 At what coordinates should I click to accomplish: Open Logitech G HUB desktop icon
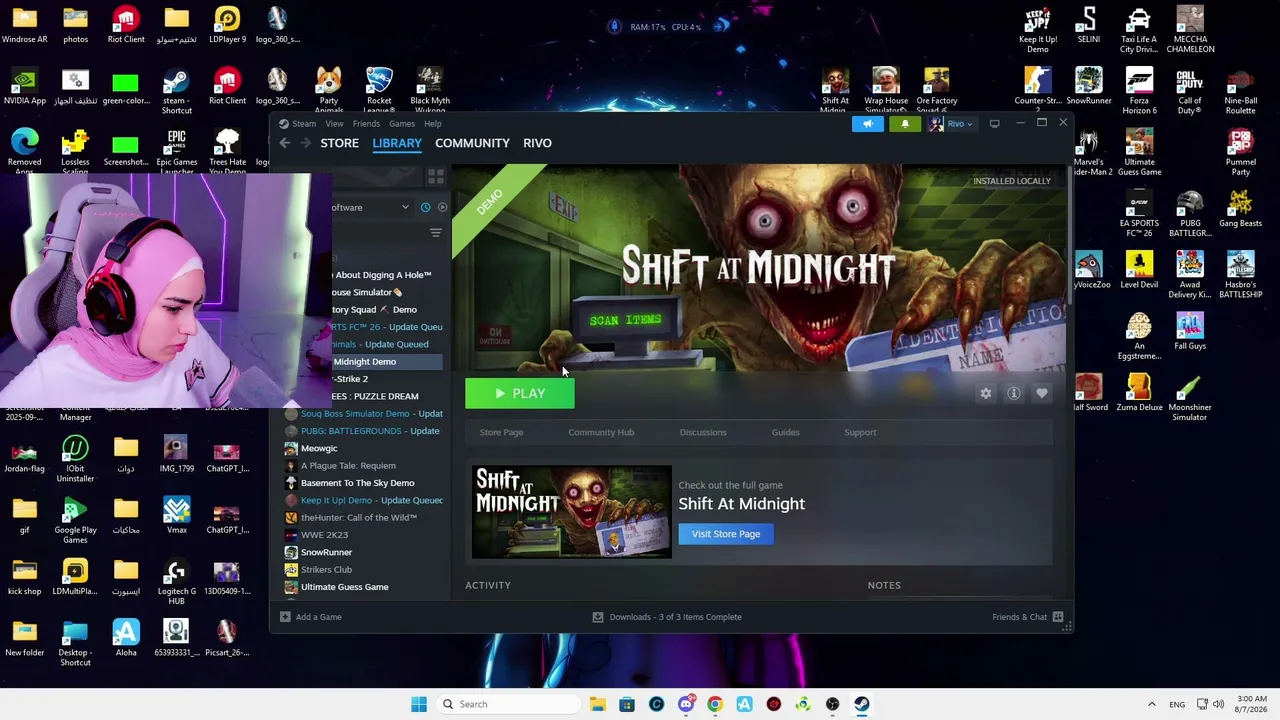177,582
